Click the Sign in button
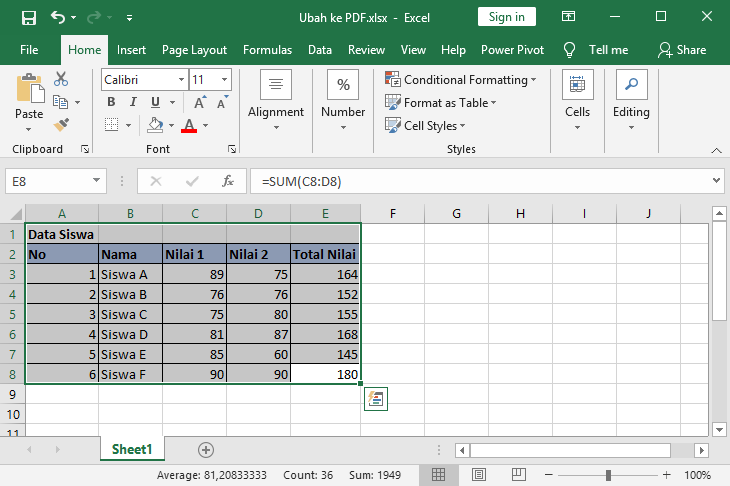The height and width of the screenshot is (486, 730). point(507,17)
